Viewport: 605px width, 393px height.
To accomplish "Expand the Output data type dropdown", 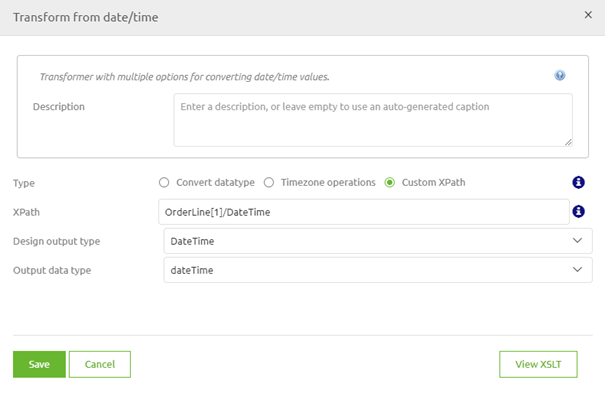I will coord(378,270).
